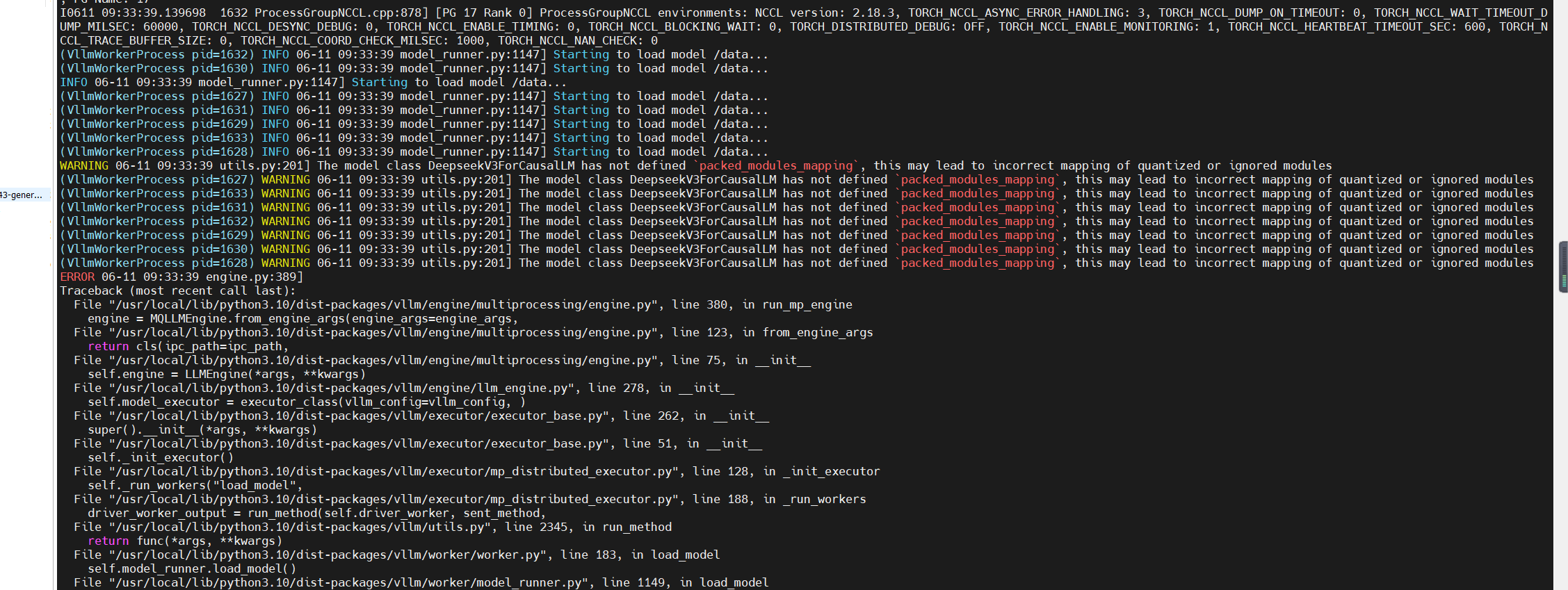
Task: Click the pid=1630 WARNING DeepseekV3ForCausalLM line
Action: coord(797,249)
